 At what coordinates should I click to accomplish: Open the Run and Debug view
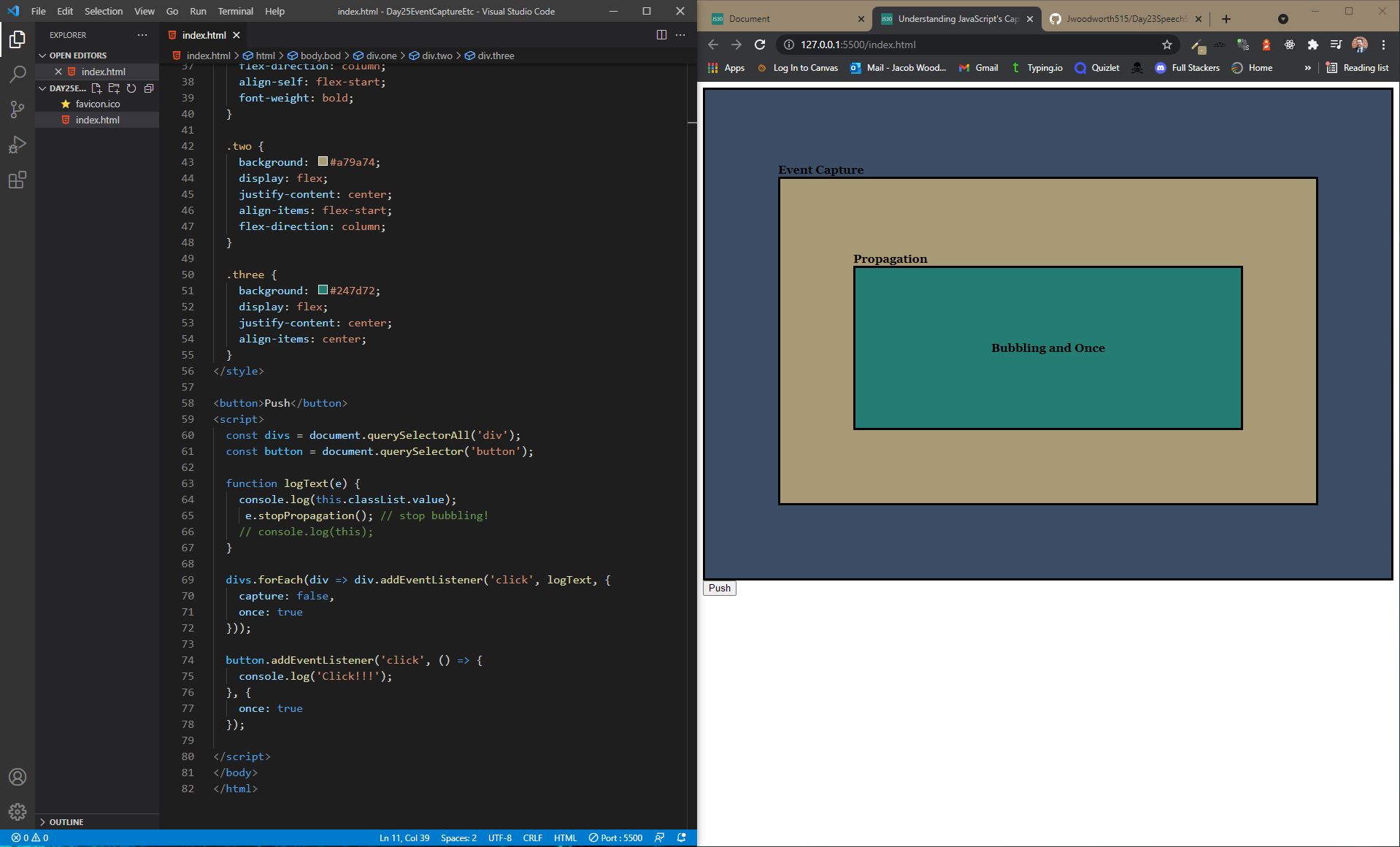(18, 145)
